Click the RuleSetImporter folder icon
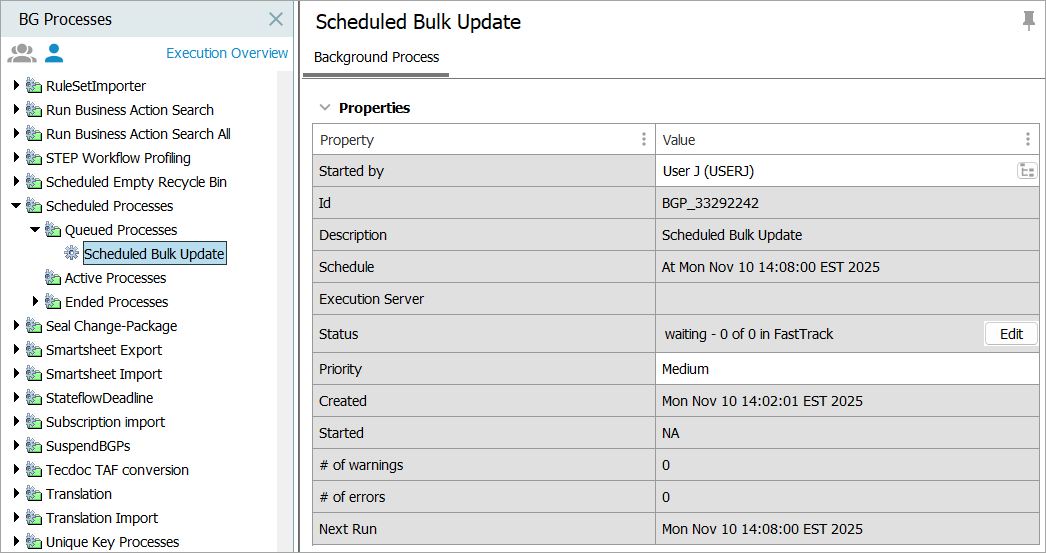The width and height of the screenshot is (1046, 553). tap(34, 86)
